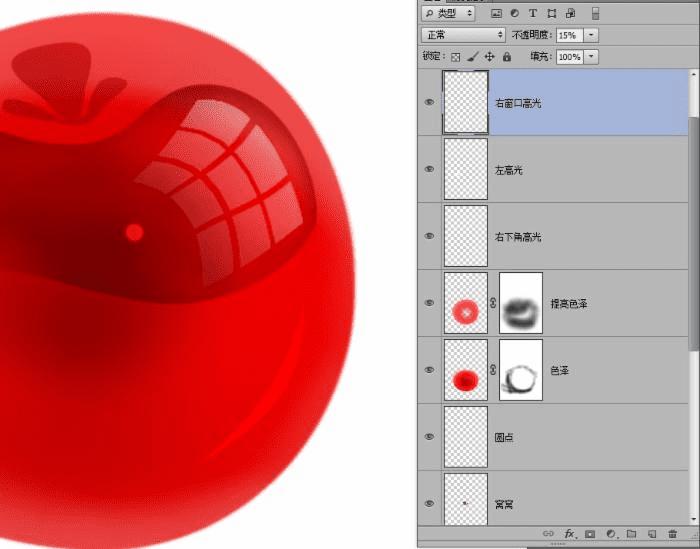The width and height of the screenshot is (700, 549).
Task: Hide the 色泽 layer
Action: pyautogui.click(x=429, y=370)
